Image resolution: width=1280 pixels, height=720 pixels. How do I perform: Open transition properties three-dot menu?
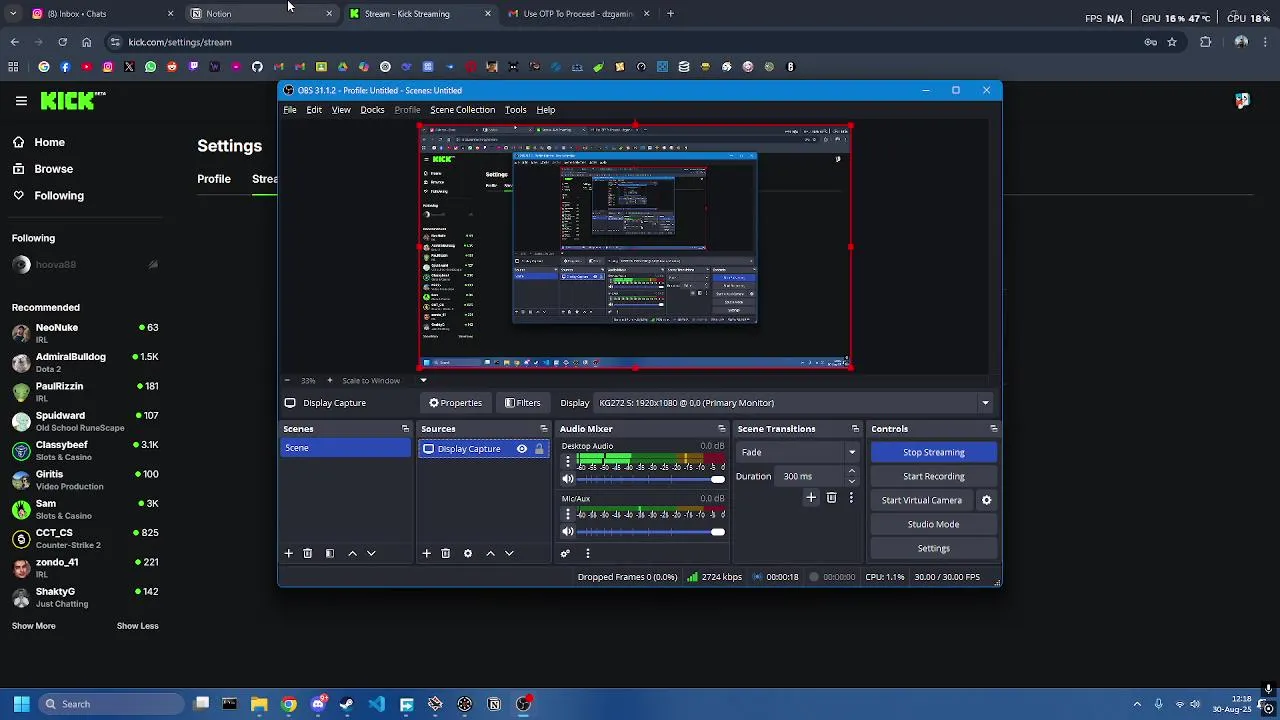[851, 497]
